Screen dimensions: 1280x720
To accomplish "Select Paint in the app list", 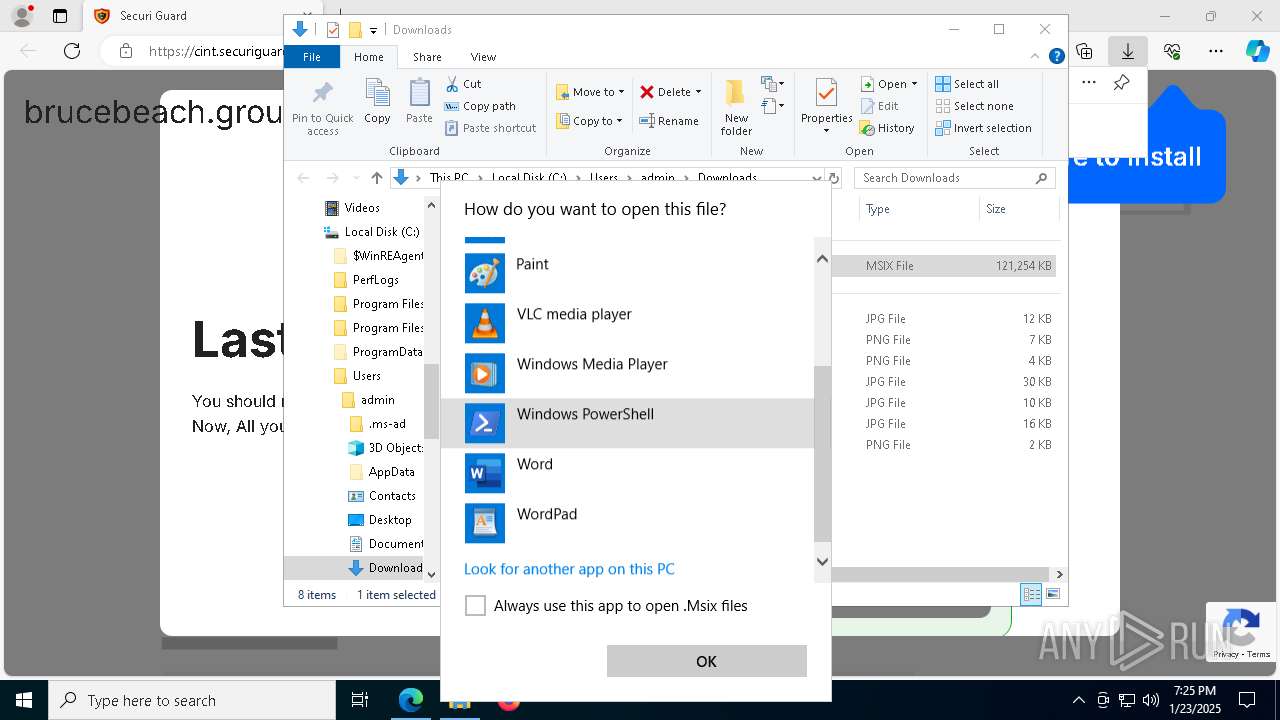I will tap(627, 273).
